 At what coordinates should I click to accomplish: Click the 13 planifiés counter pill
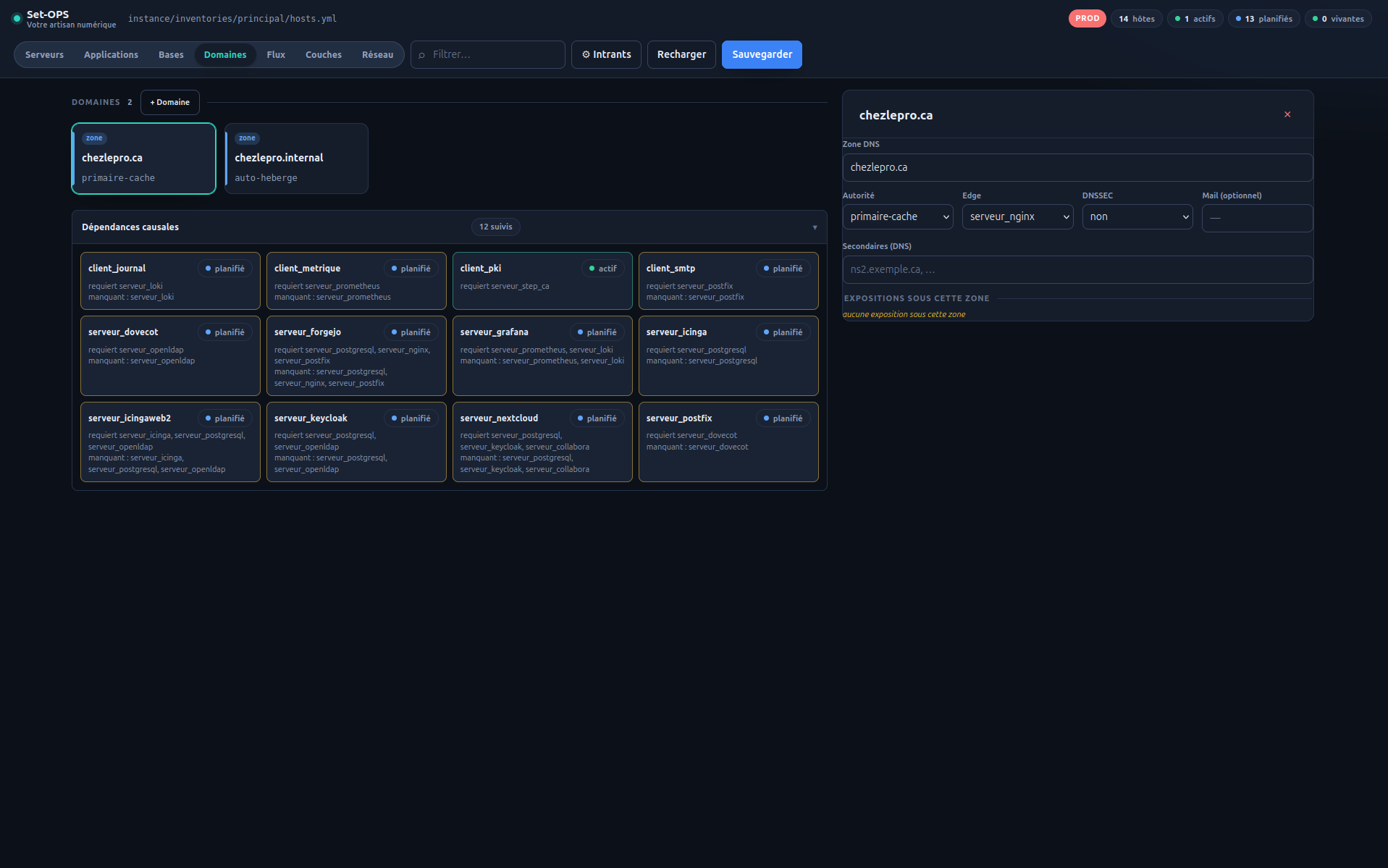click(x=1264, y=19)
